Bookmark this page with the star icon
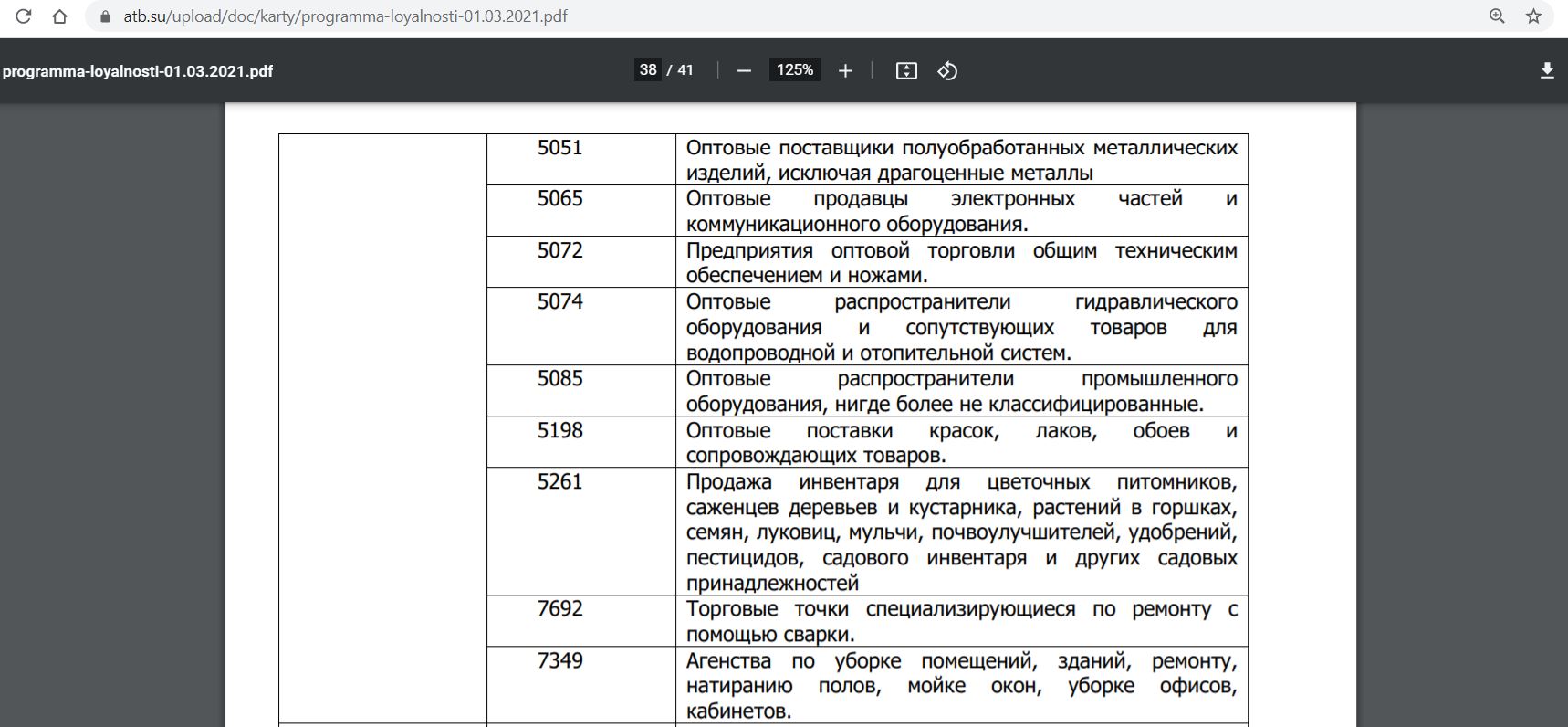Image resolution: width=1568 pixels, height=727 pixels. coord(1533,16)
